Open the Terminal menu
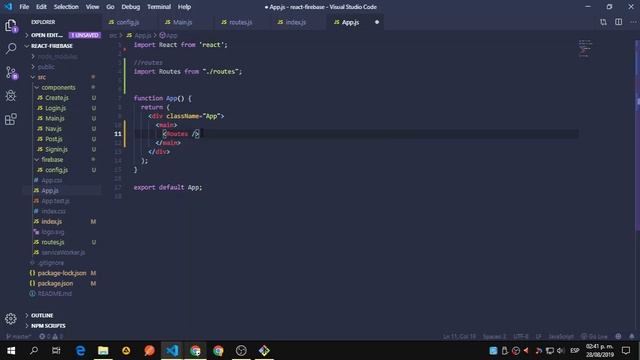 click(159, 7)
